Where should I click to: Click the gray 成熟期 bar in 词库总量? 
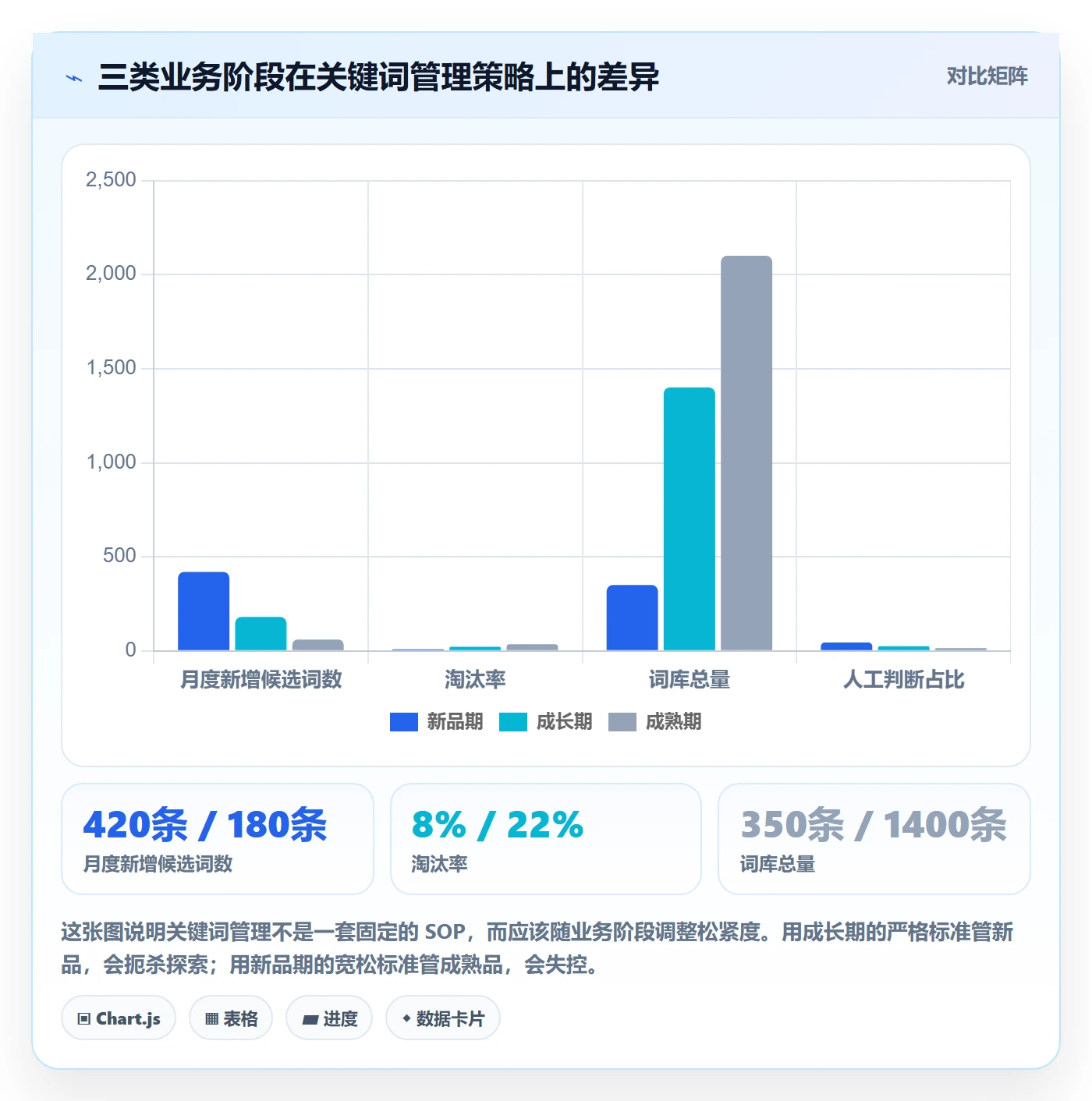(x=746, y=453)
